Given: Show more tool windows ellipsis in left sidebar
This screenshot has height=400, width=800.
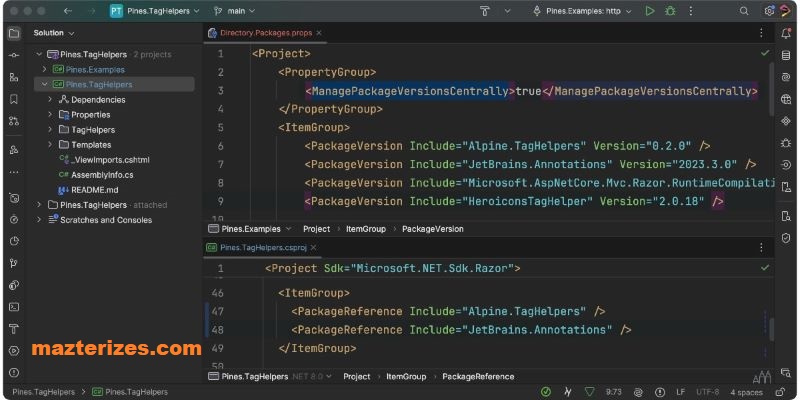Looking at the screenshot, I should (14, 172).
